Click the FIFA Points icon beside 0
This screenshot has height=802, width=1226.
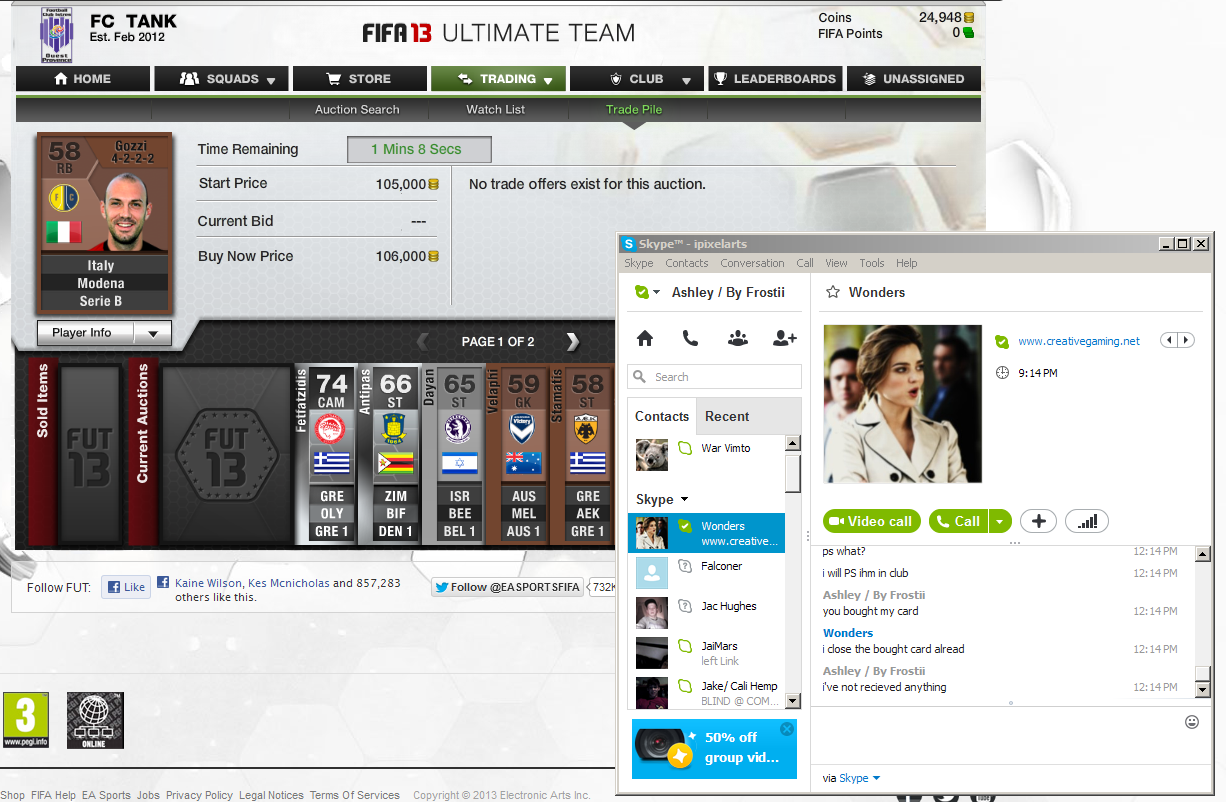[x=969, y=33]
